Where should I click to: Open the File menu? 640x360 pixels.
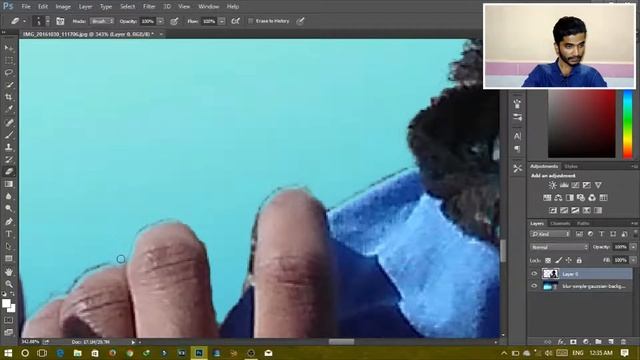(26, 7)
